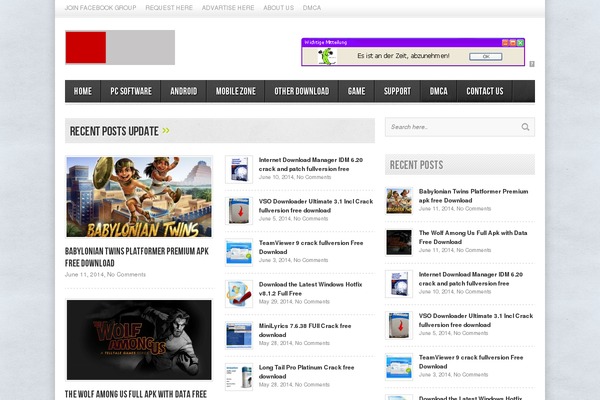Click Wolf Among Us thumbnail in sidebar

[399, 242]
